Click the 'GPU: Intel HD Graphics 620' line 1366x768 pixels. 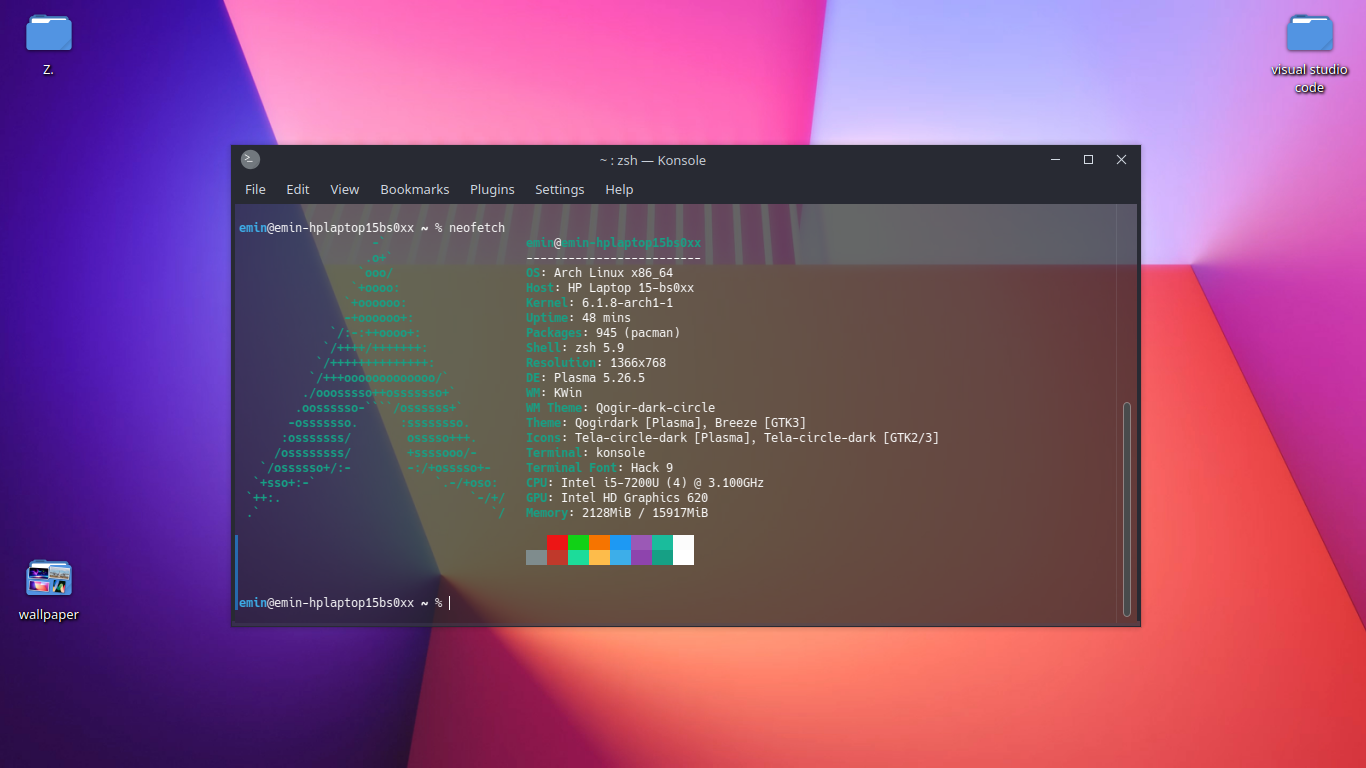click(617, 498)
